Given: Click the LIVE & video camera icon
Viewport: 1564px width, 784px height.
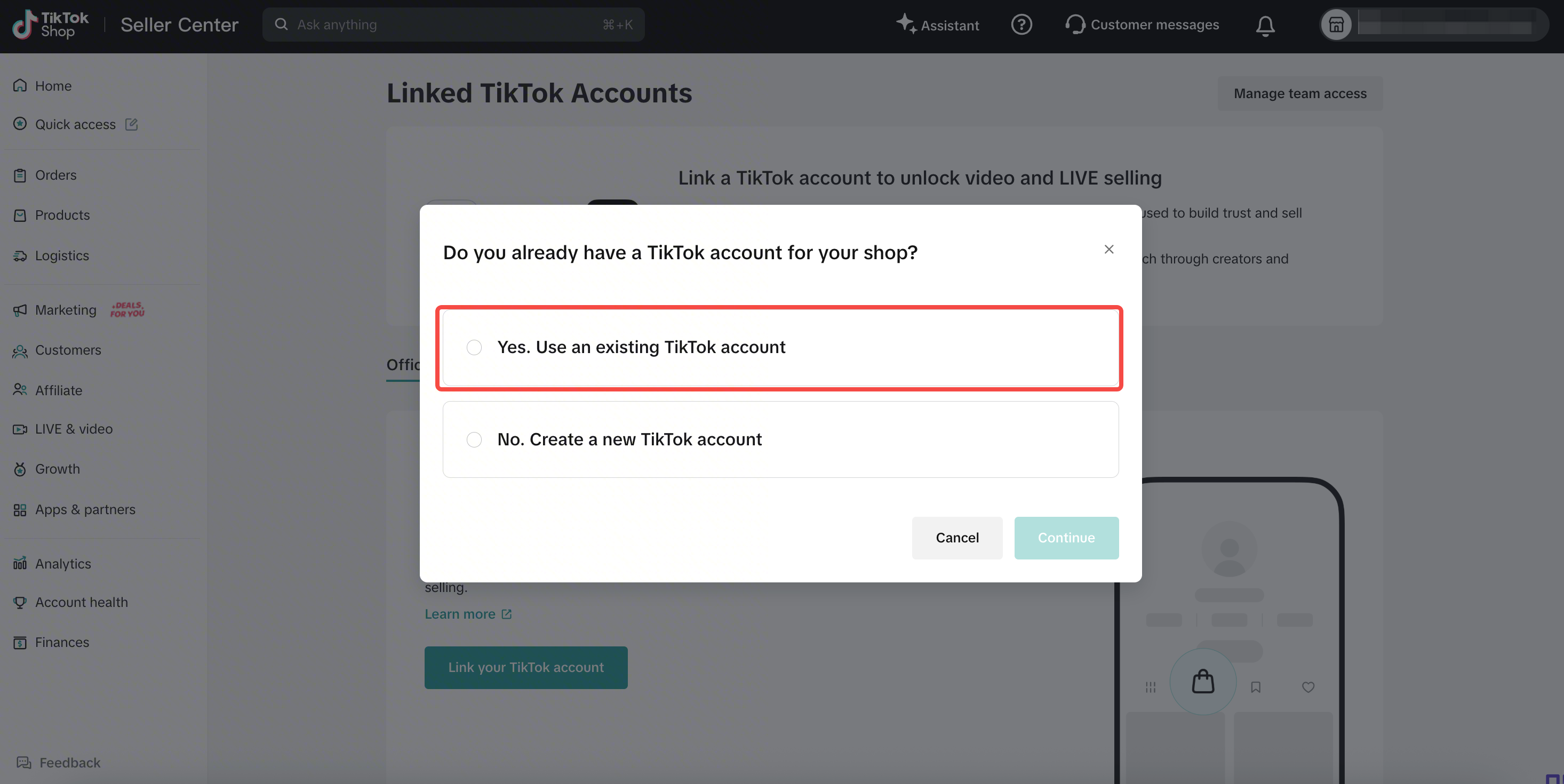Looking at the screenshot, I should click(20, 429).
